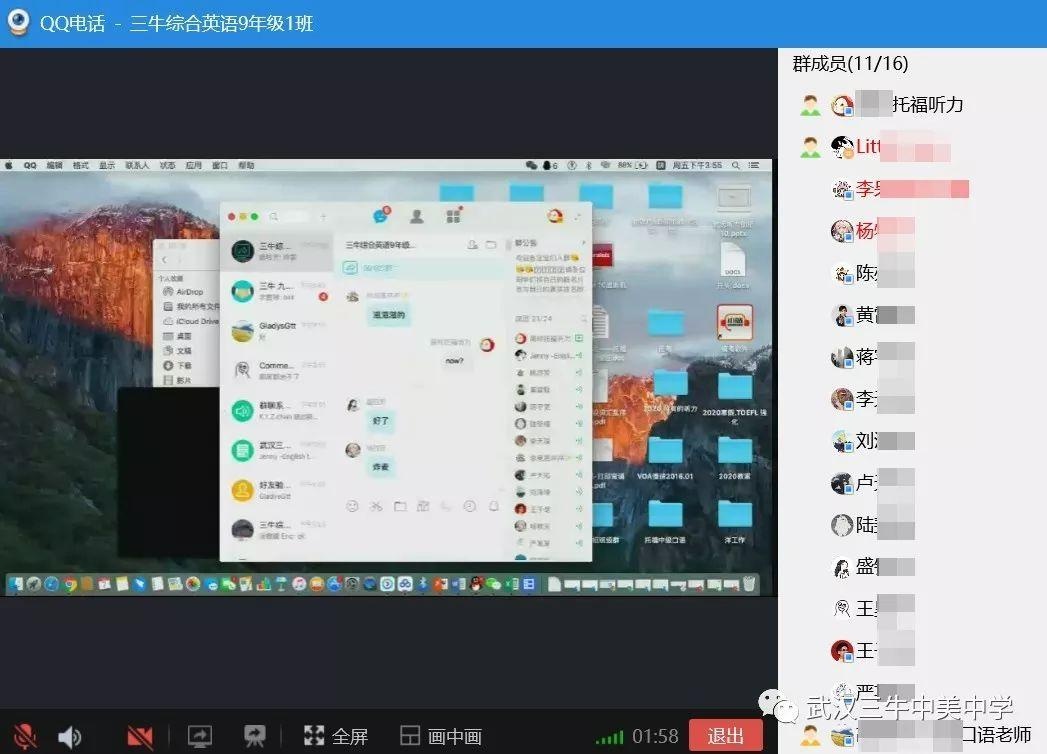Click the screen sharing icon in the call toolbar
The image size is (1047, 754).
coord(200,733)
